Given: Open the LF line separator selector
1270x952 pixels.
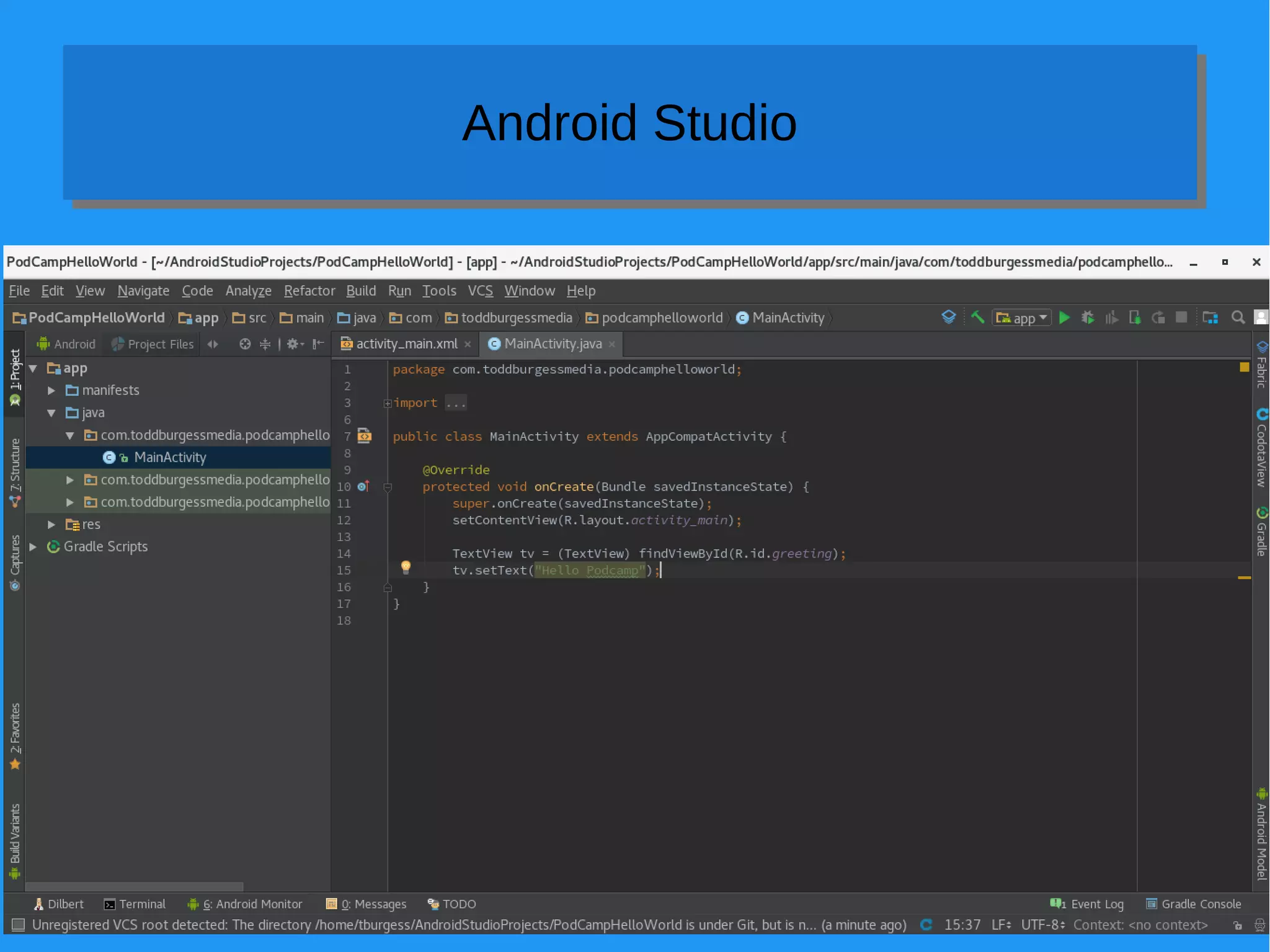Looking at the screenshot, I should [x=1001, y=925].
